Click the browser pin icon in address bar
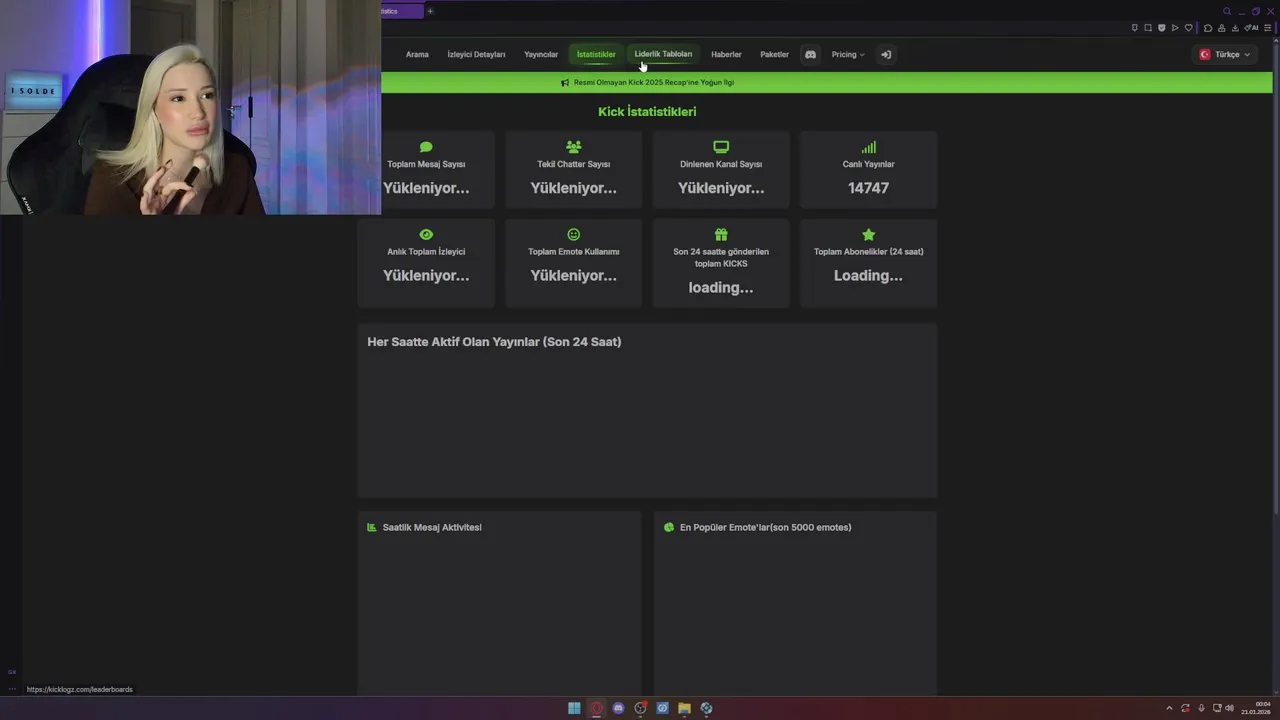 [1135, 28]
